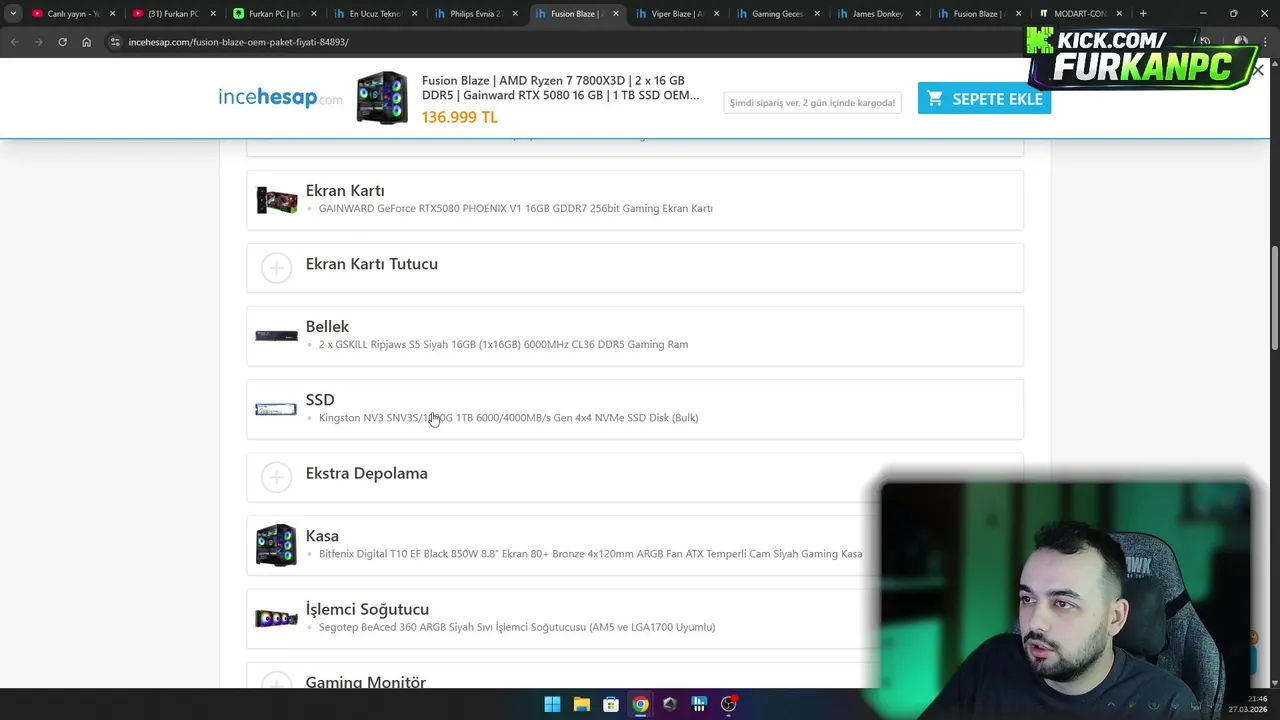
Task: Select the Kingston NV3 SSD description
Action: click(508, 418)
